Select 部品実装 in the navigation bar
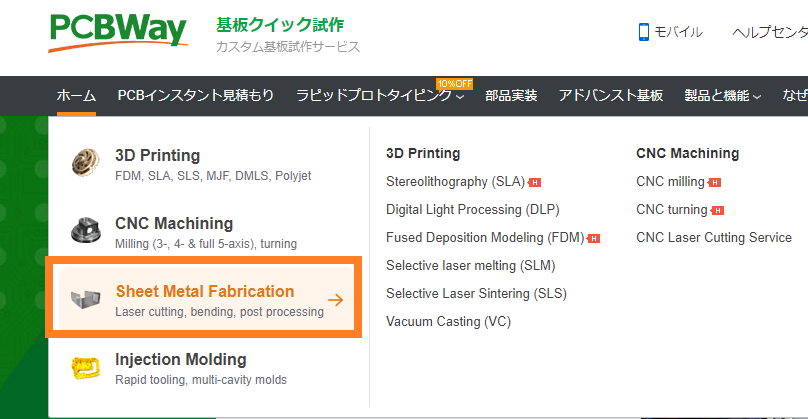The width and height of the screenshot is (808, 419). pos(511,96)
